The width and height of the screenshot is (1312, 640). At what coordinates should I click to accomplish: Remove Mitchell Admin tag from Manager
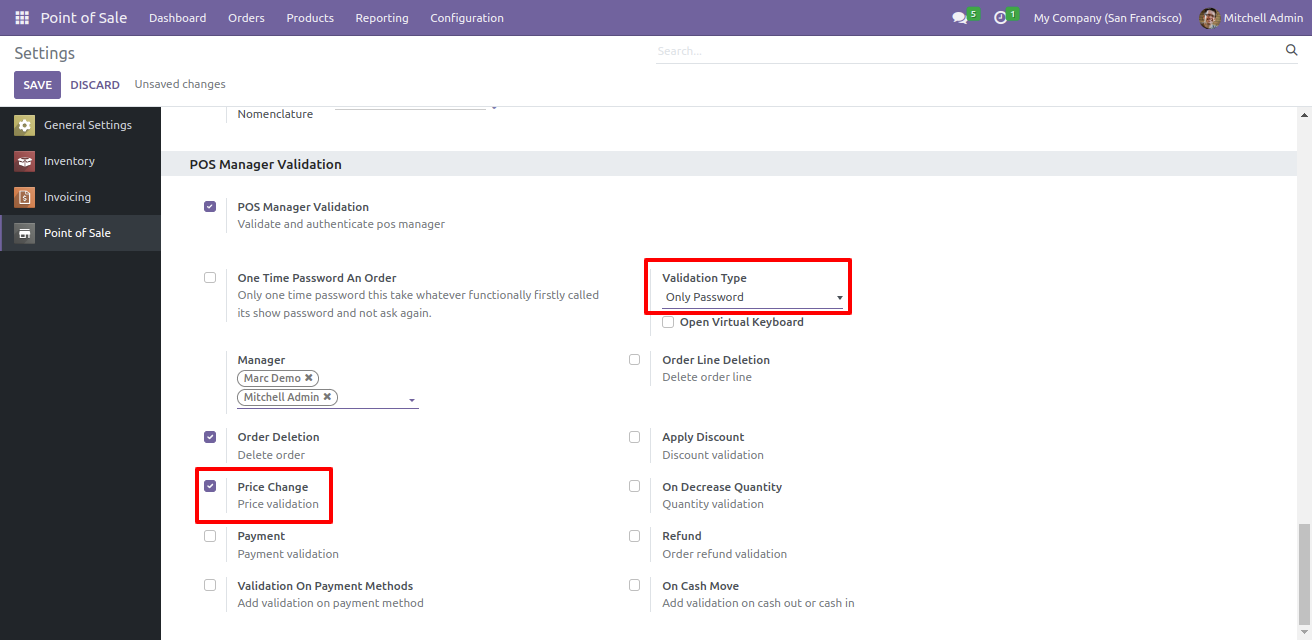[328, 397]
